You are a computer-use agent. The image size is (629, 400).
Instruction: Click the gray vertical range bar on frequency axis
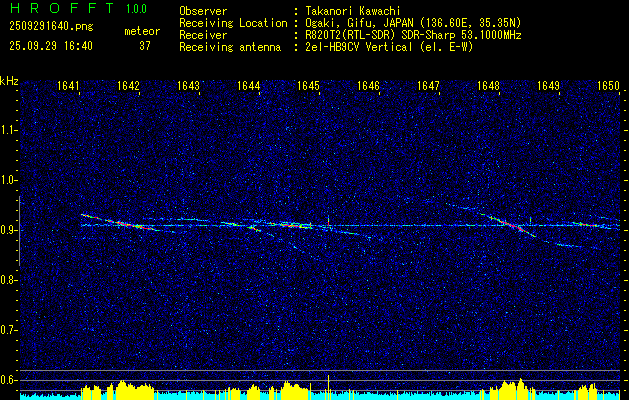tap(20, 231)
